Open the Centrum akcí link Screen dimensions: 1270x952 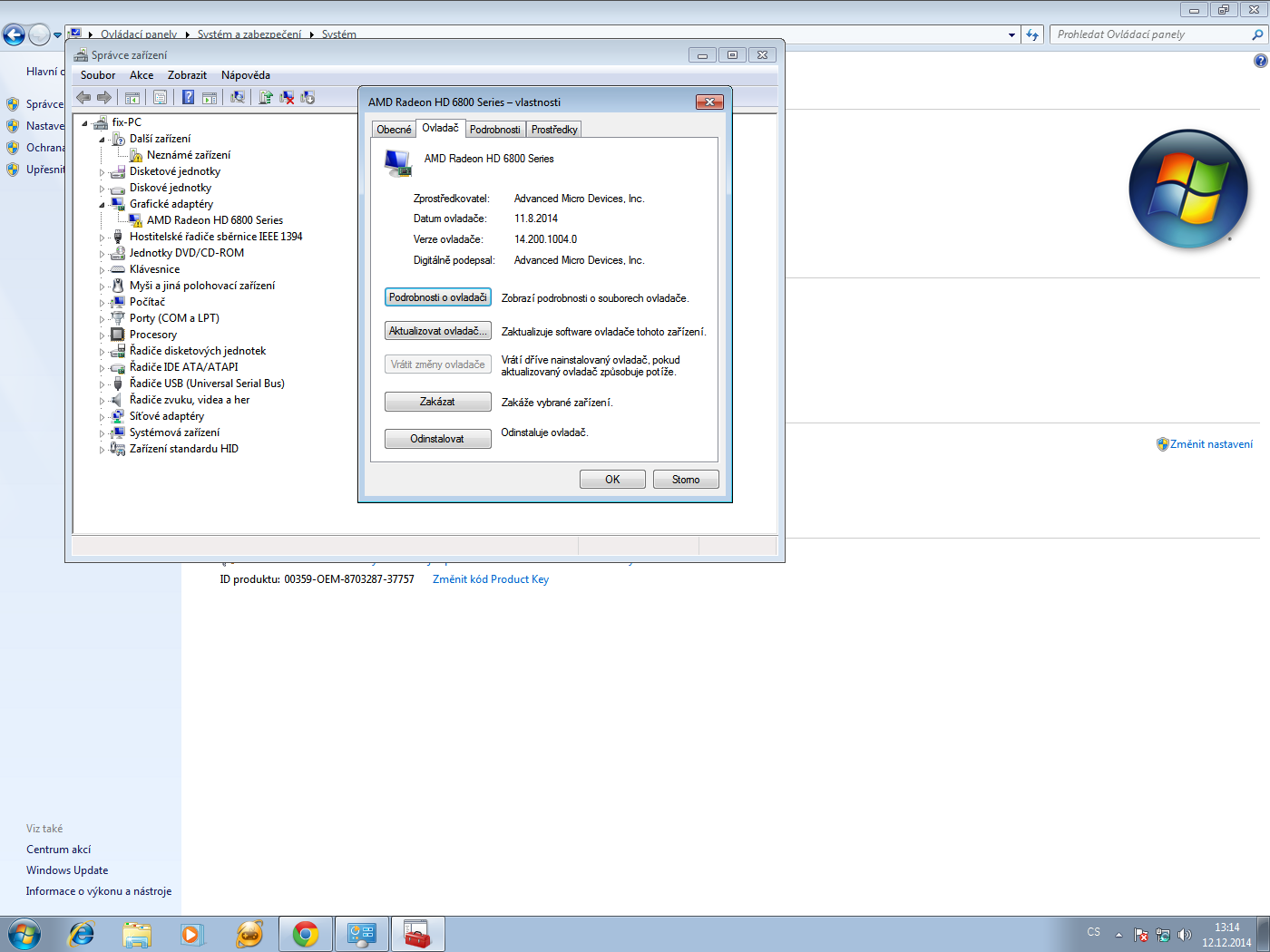59,850
